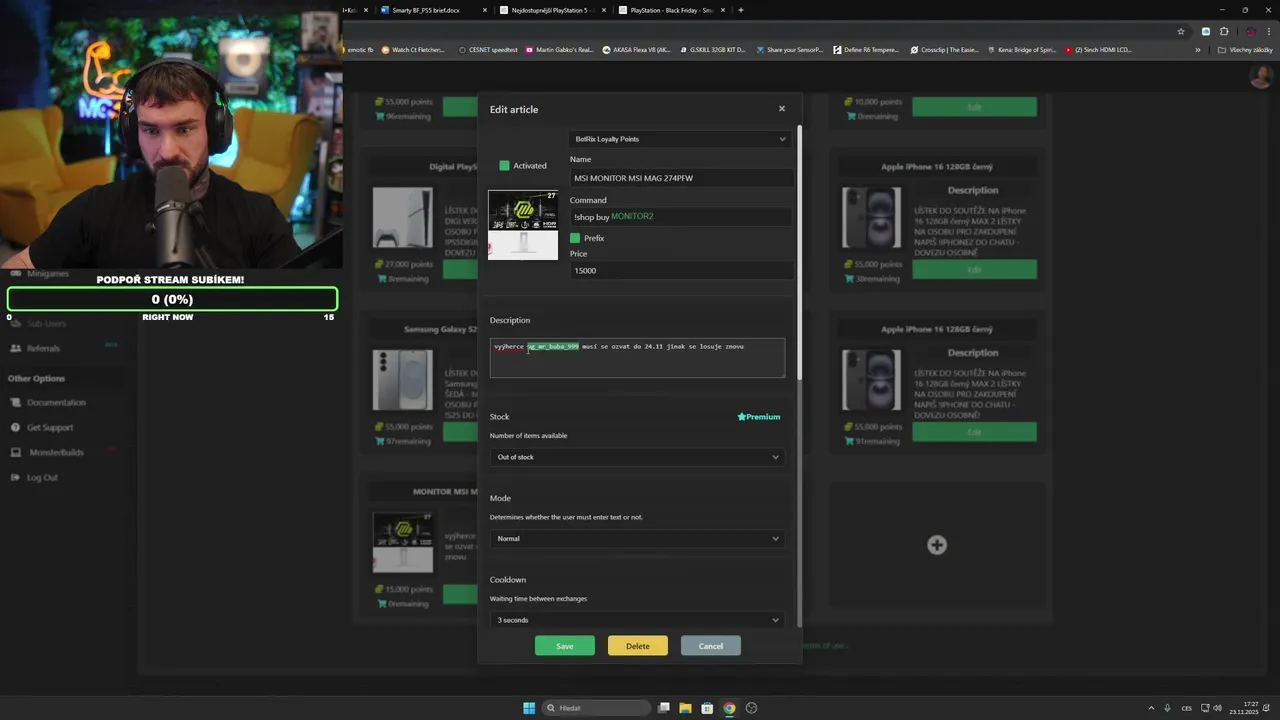
Task: Open Define R6 Tempere bookmark
Action: tap(866, 49)
